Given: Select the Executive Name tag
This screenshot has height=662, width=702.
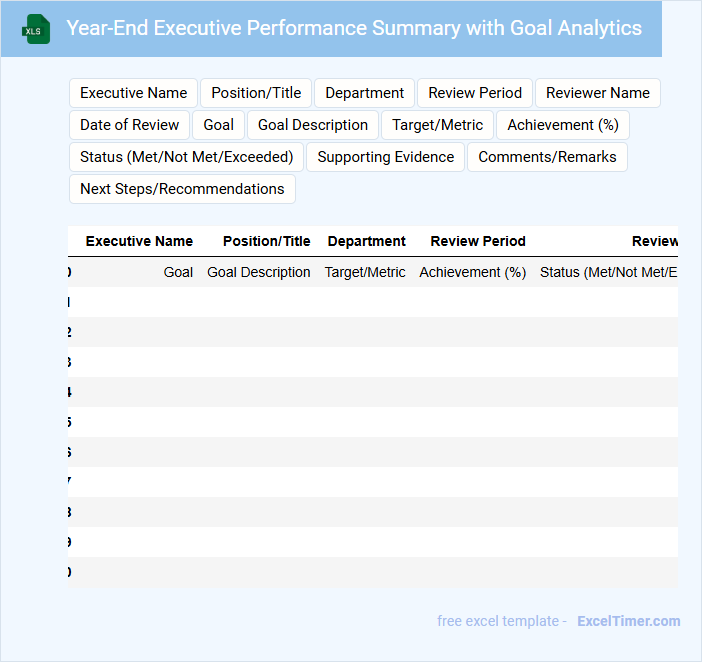Looking at the screenshot, I should pos(134,93).
